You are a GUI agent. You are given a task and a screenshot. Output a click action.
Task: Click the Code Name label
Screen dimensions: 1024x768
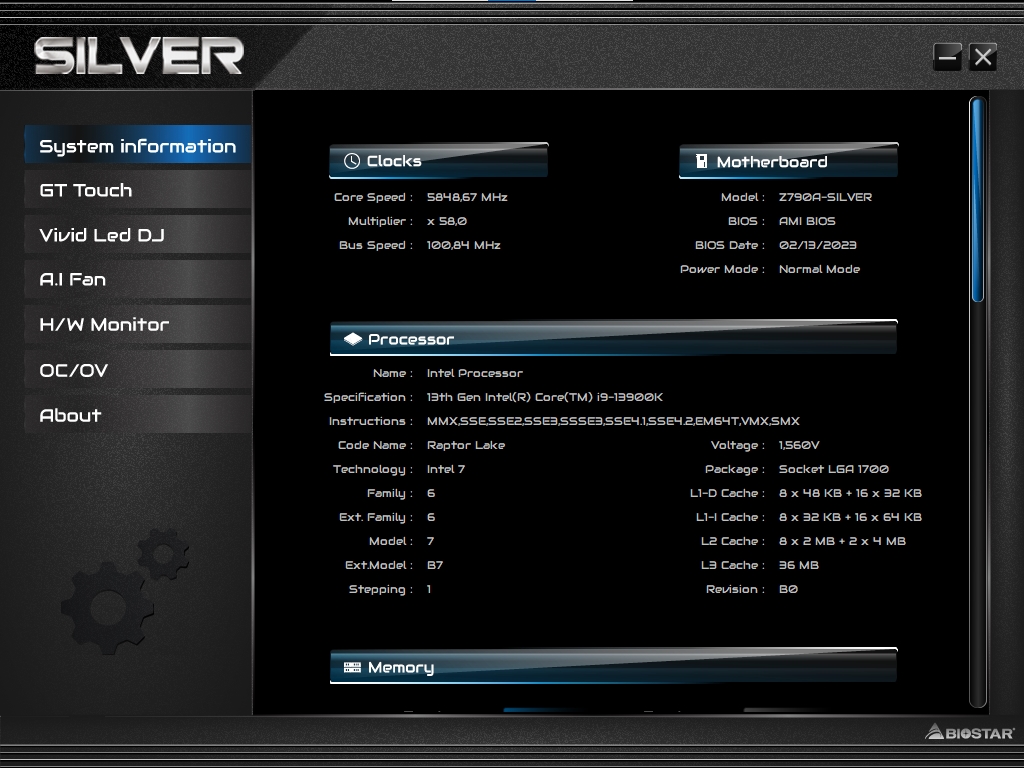[375, 445]
